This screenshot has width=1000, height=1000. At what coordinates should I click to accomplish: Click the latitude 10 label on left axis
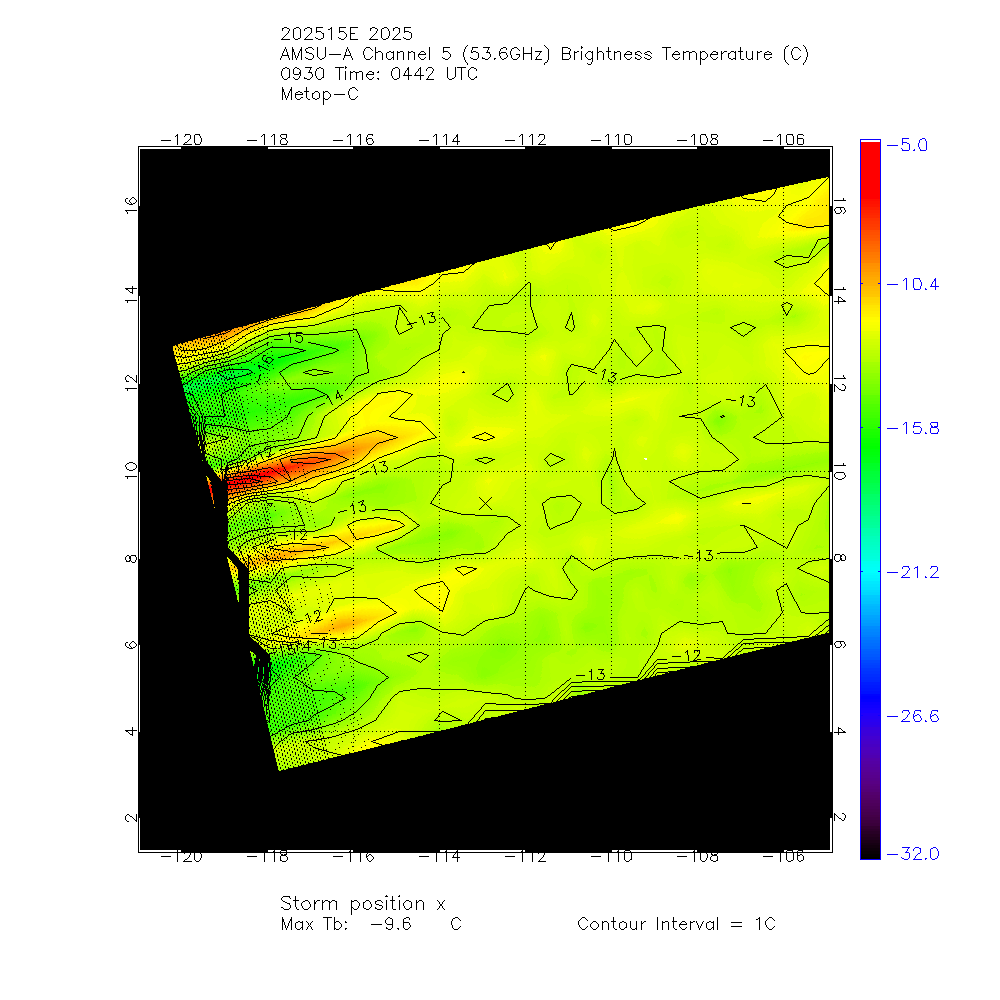click(131, 471)
